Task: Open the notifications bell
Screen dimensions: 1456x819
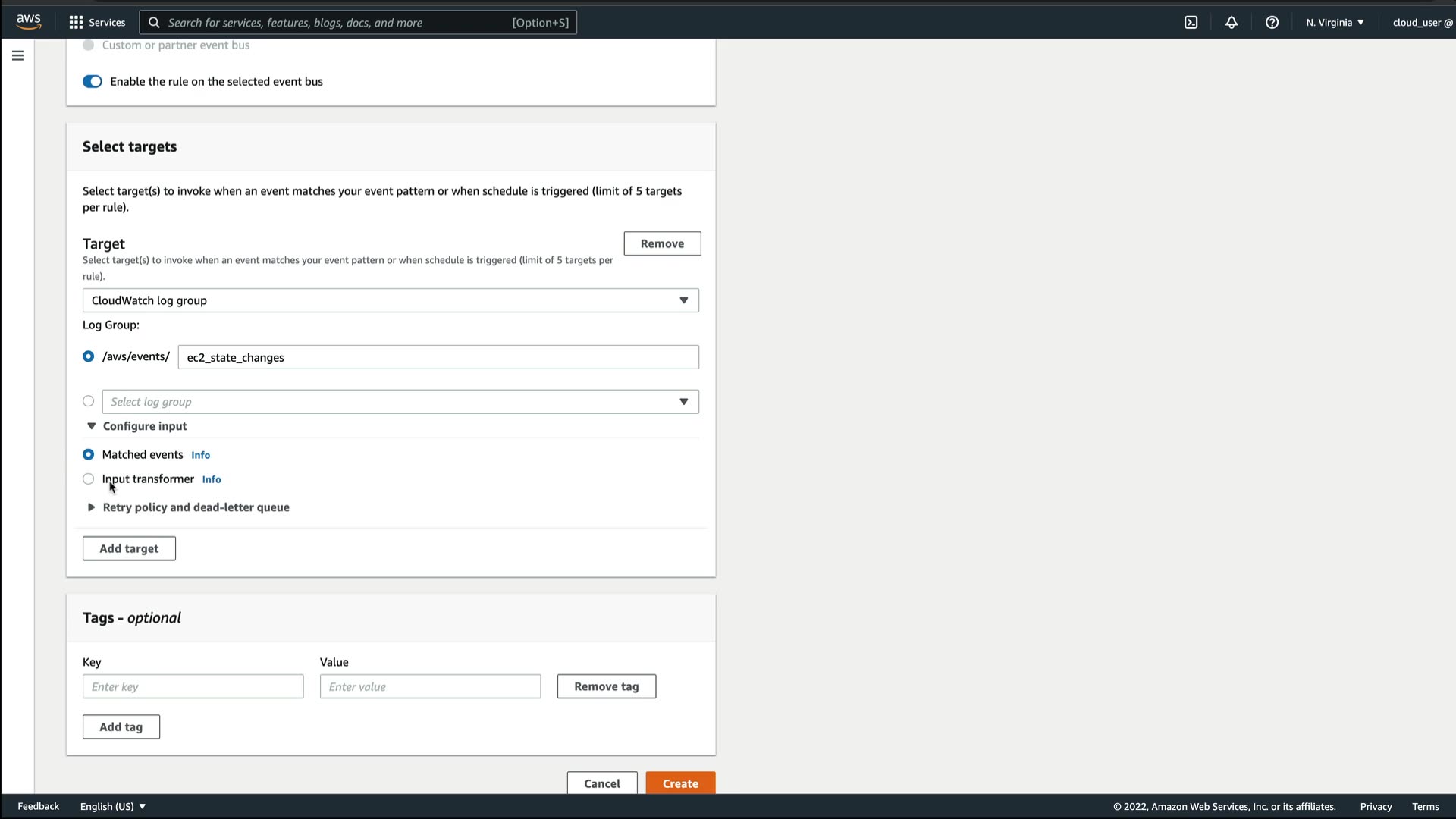Action: coord(1231,22)
